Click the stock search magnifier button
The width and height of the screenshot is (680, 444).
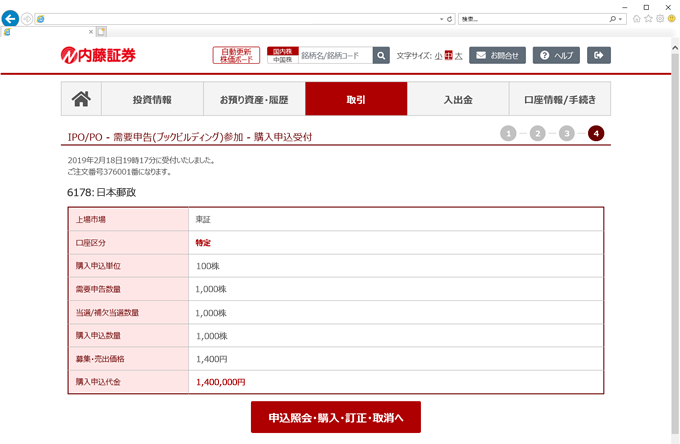[x=381, y=55]
